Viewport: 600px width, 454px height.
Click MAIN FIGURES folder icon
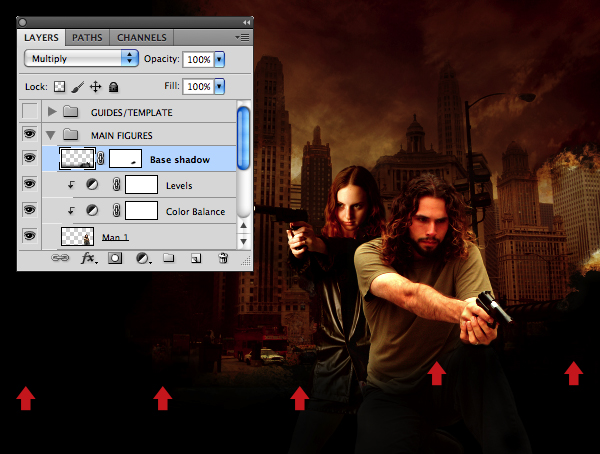click(70, 135)
